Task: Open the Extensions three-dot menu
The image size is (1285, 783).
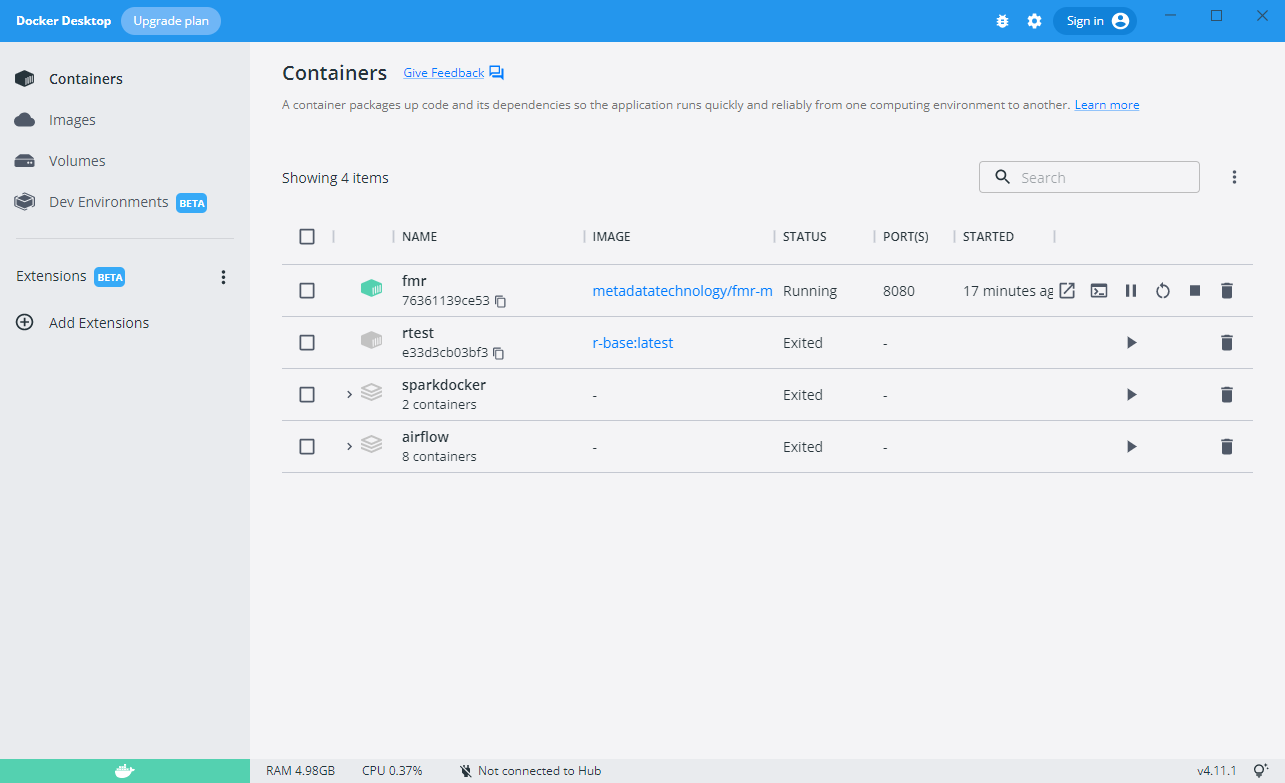Action: tap(224, 277)
